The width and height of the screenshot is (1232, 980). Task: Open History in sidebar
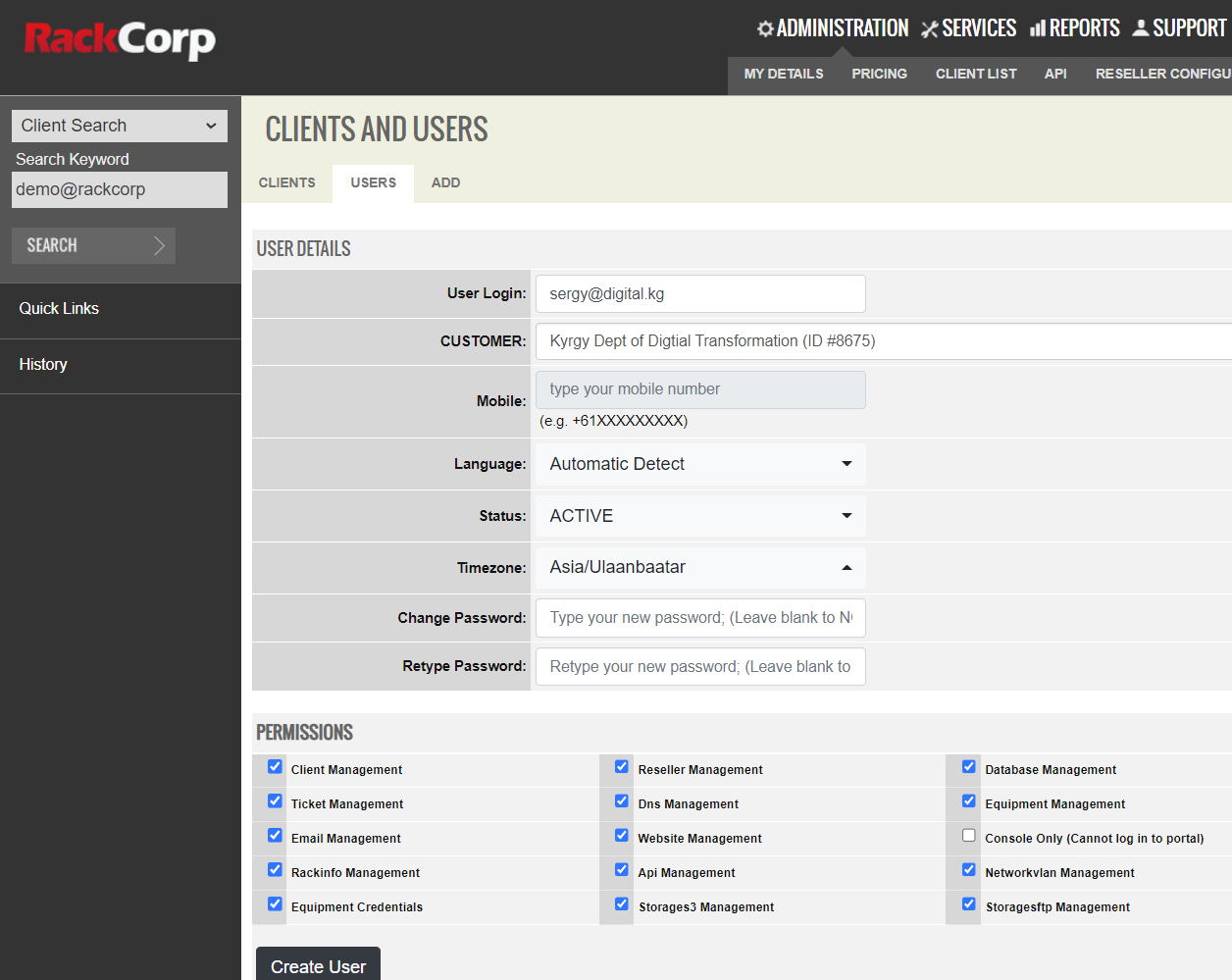[x=43, y=364]
